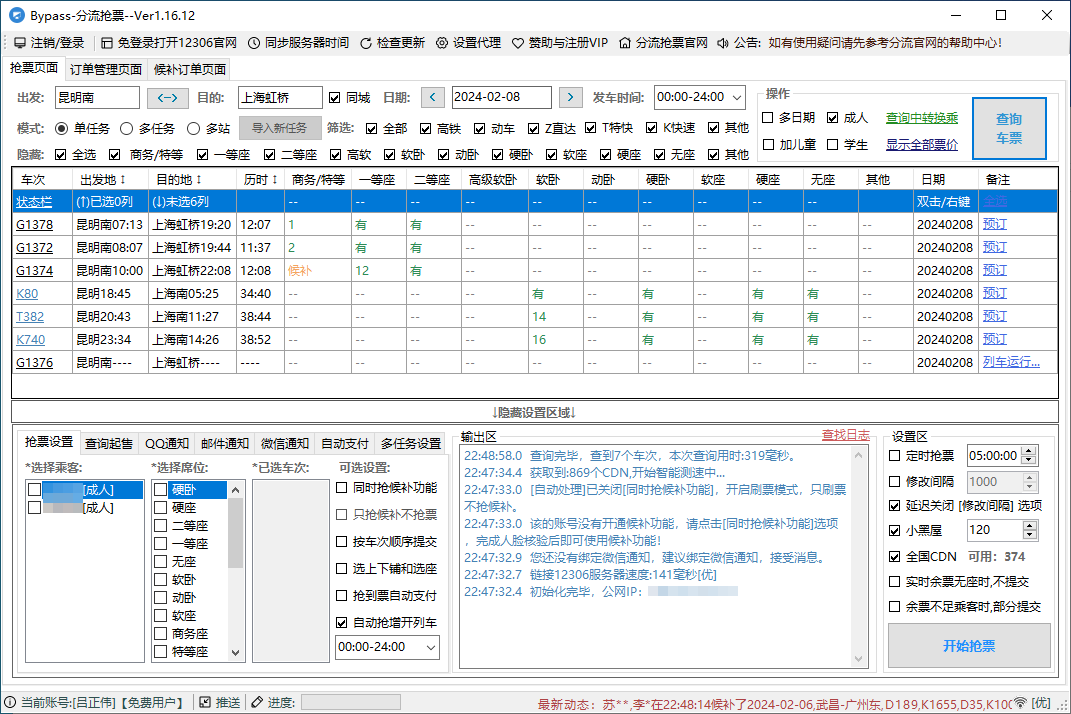
Task: Enable 定时抢票 checkbox
Action: point(895,456)
